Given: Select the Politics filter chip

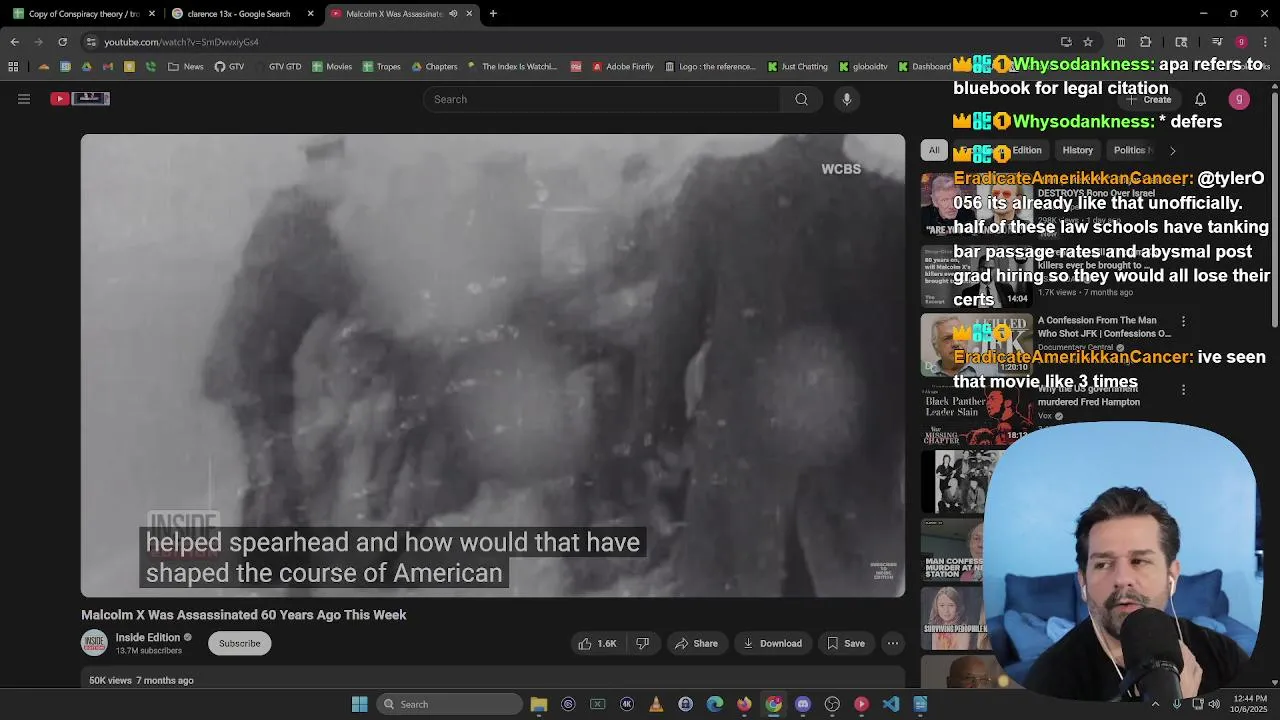Looking at the screenshot, I should point(1131,150).
